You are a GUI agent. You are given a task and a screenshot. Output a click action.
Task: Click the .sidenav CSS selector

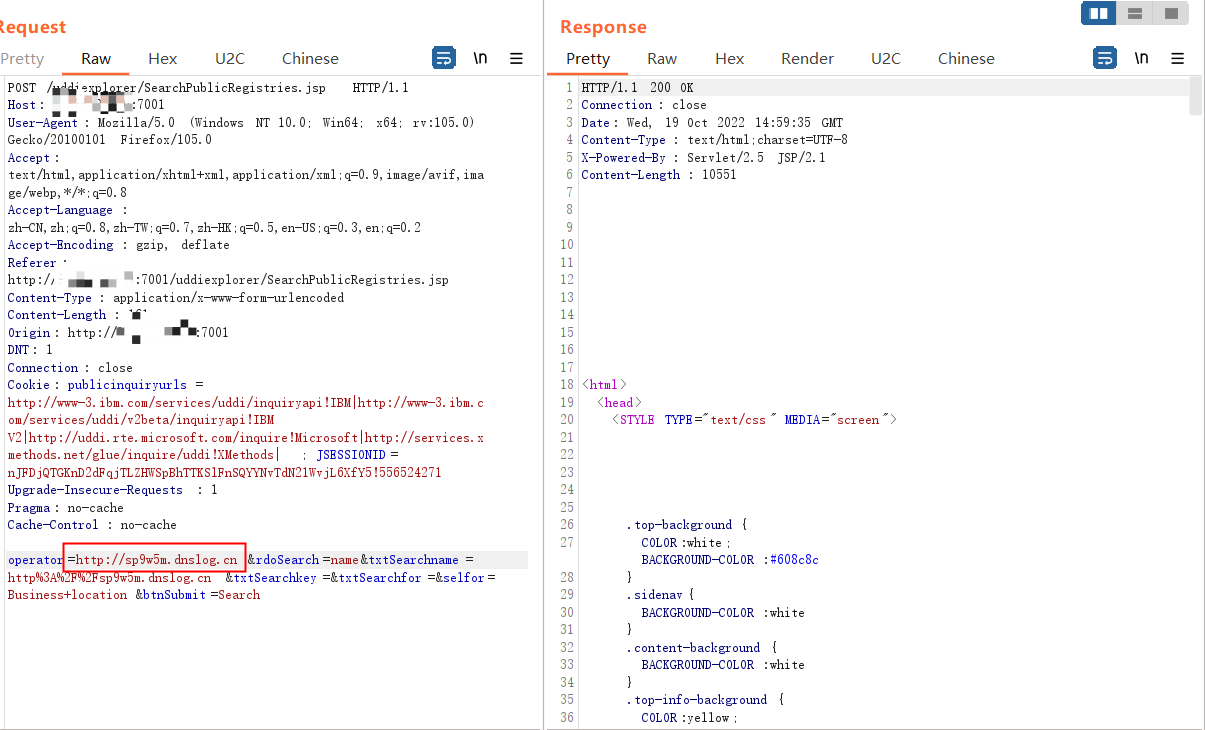pyautogui.click(x=653, y=595)
